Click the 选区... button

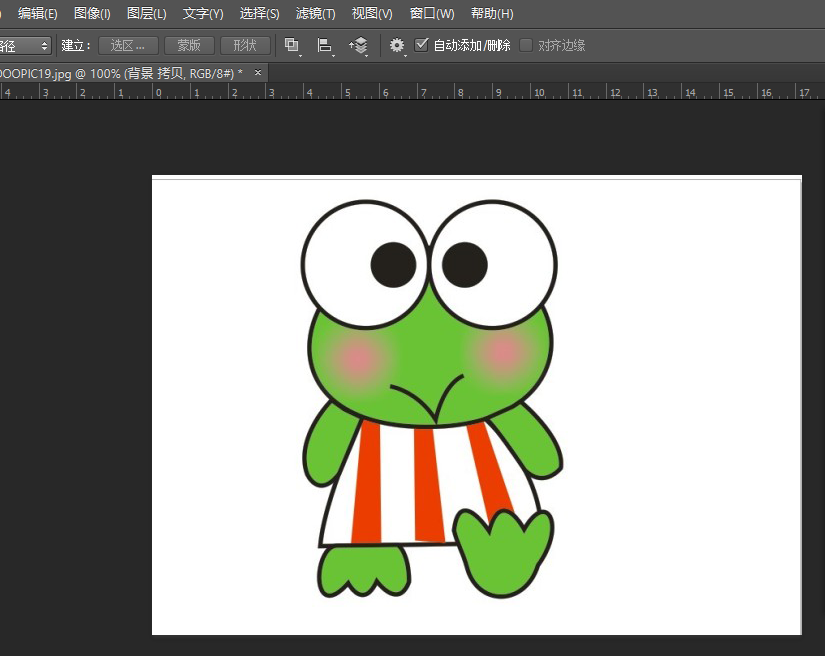click(128, 46)
